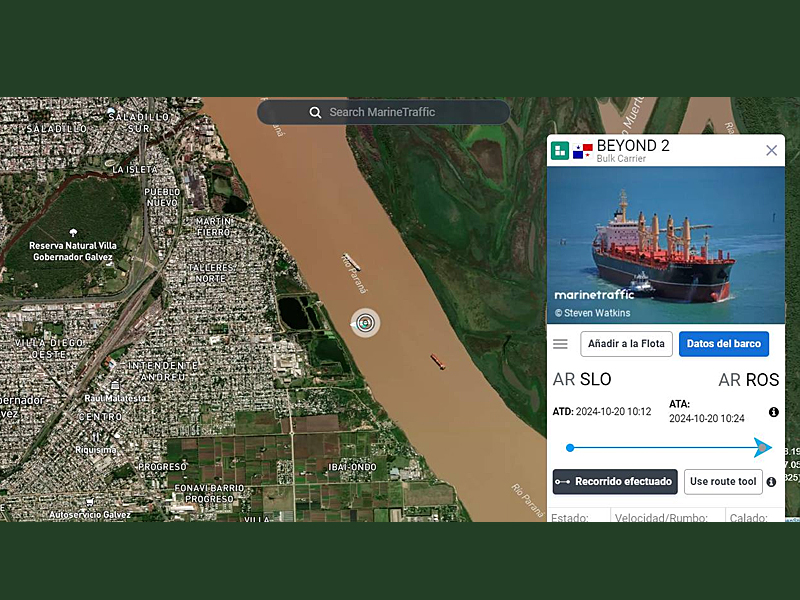This screenshot has width=800, height=600.
Task: Click the Search MarineTraffic field
Action: pyautogui.click(x=383, y=112)
